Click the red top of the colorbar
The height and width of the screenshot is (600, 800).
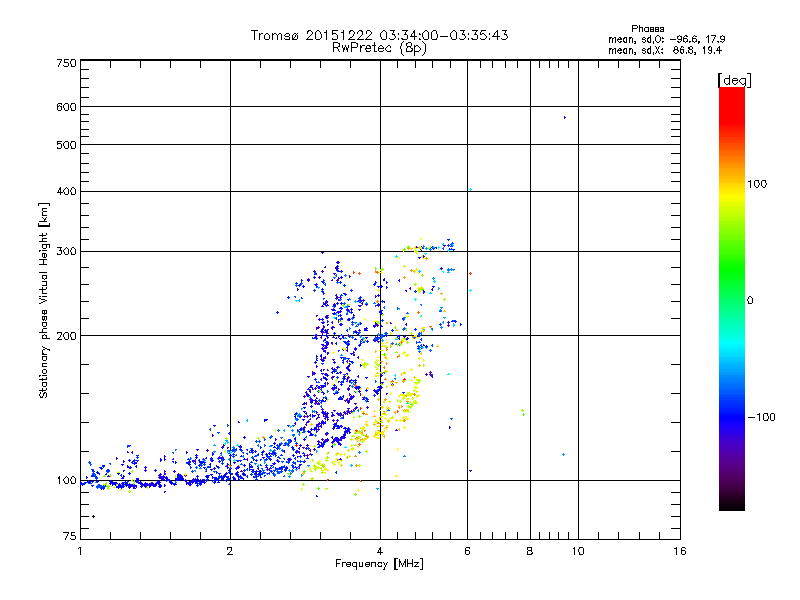tap(732, 97)
